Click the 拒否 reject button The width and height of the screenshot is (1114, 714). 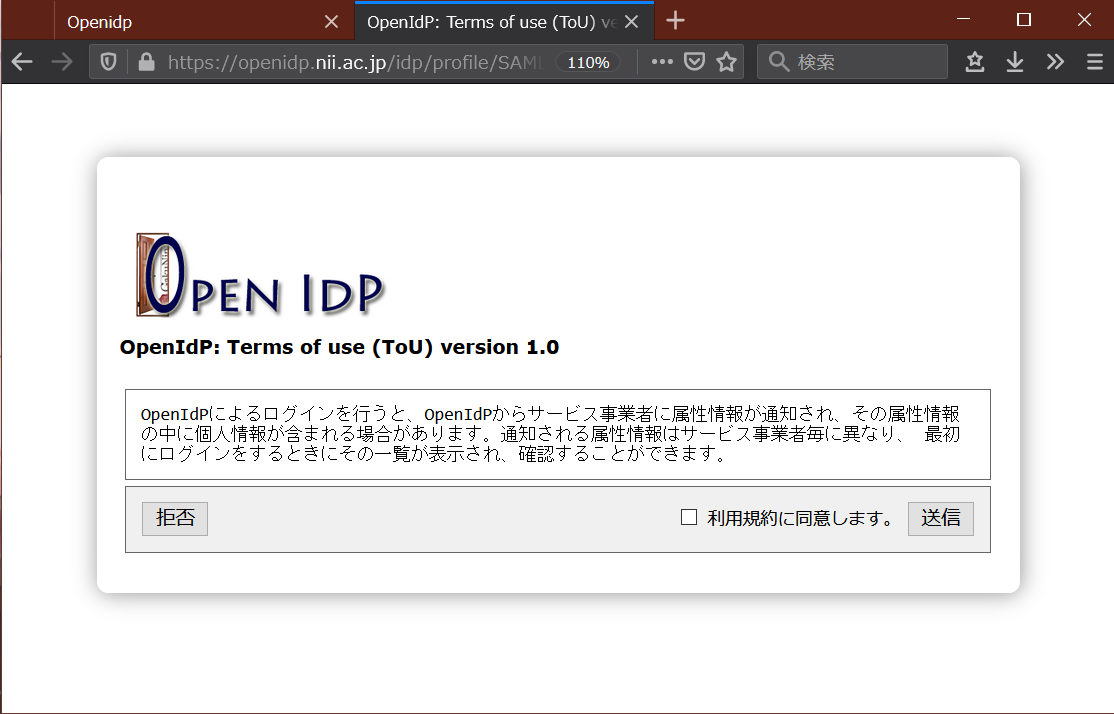pyautogui.click(x=175, y=519)
